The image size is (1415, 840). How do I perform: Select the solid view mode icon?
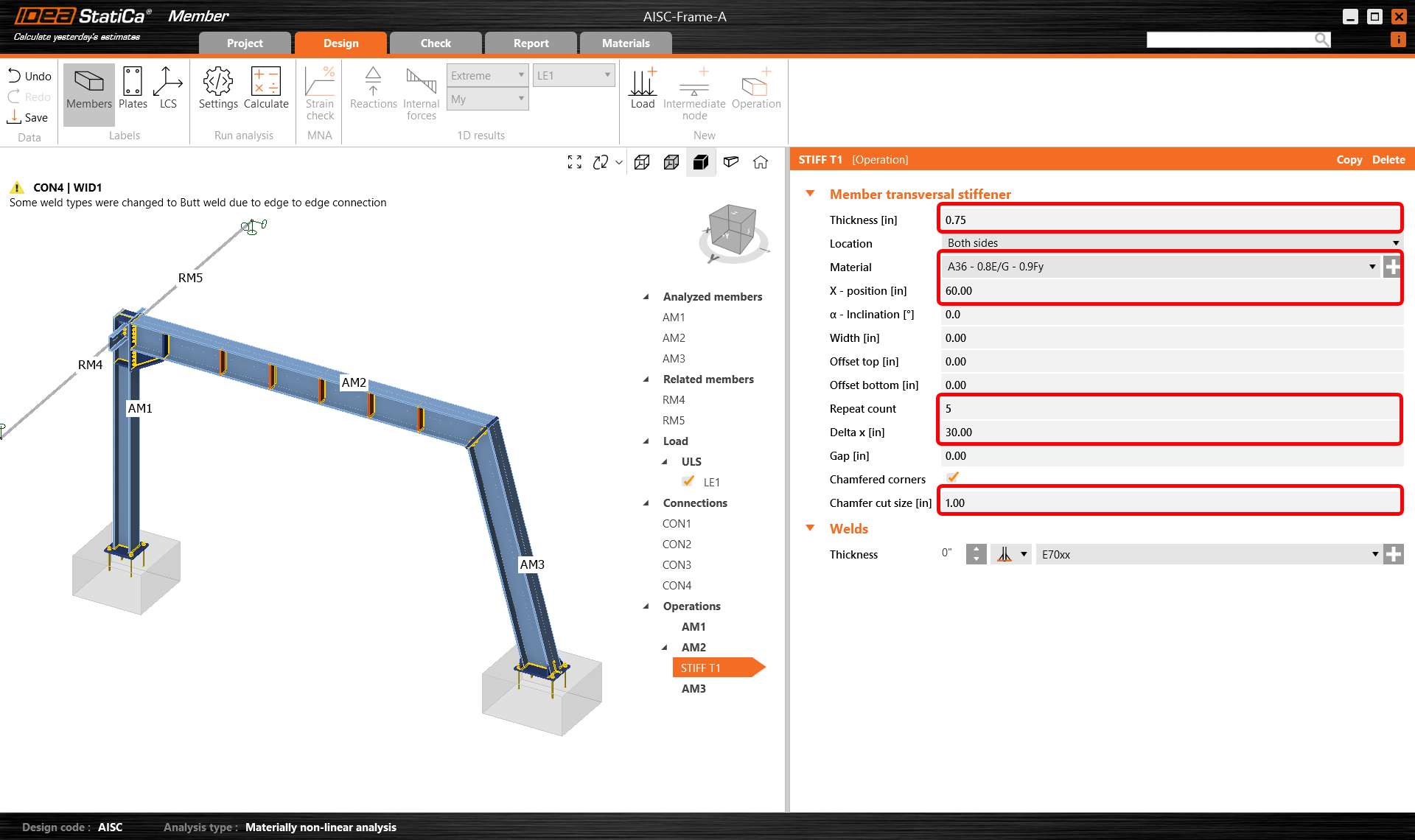(701, 162)
